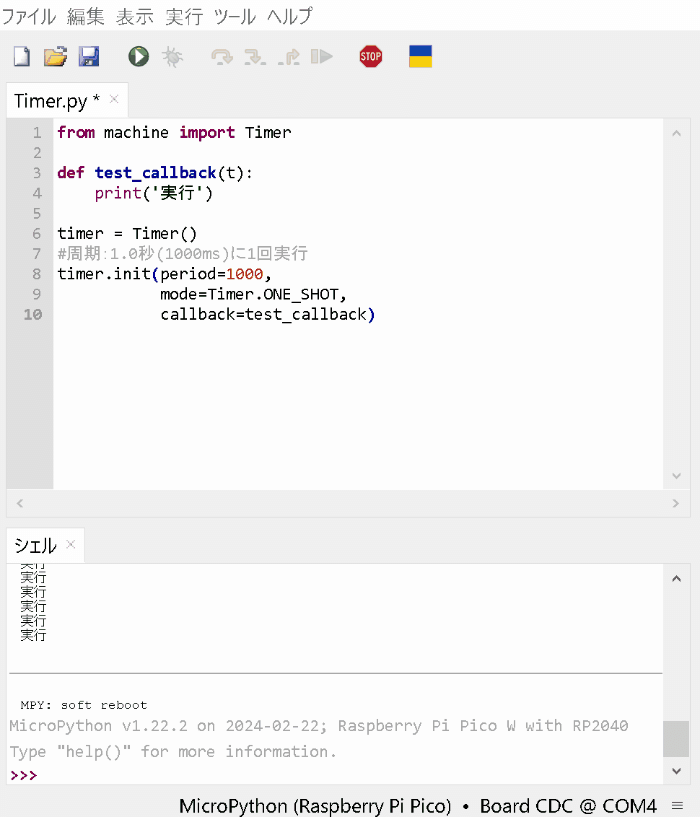Save the script with the floppy icon
Screen dimensions: 700x817
point(89,57)
